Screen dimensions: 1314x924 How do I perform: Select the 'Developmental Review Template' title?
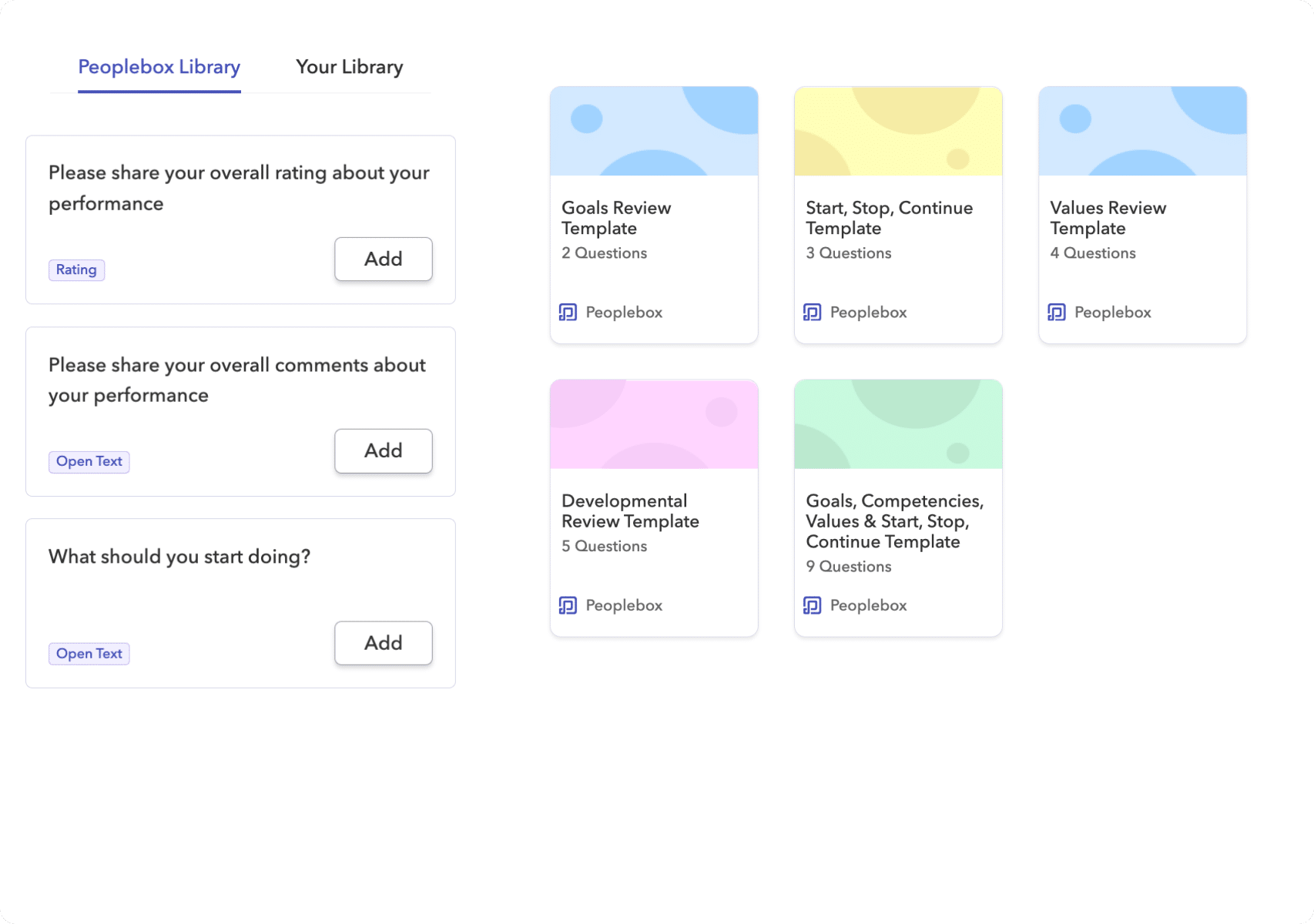pyautogui.click(x=630, y=511)
